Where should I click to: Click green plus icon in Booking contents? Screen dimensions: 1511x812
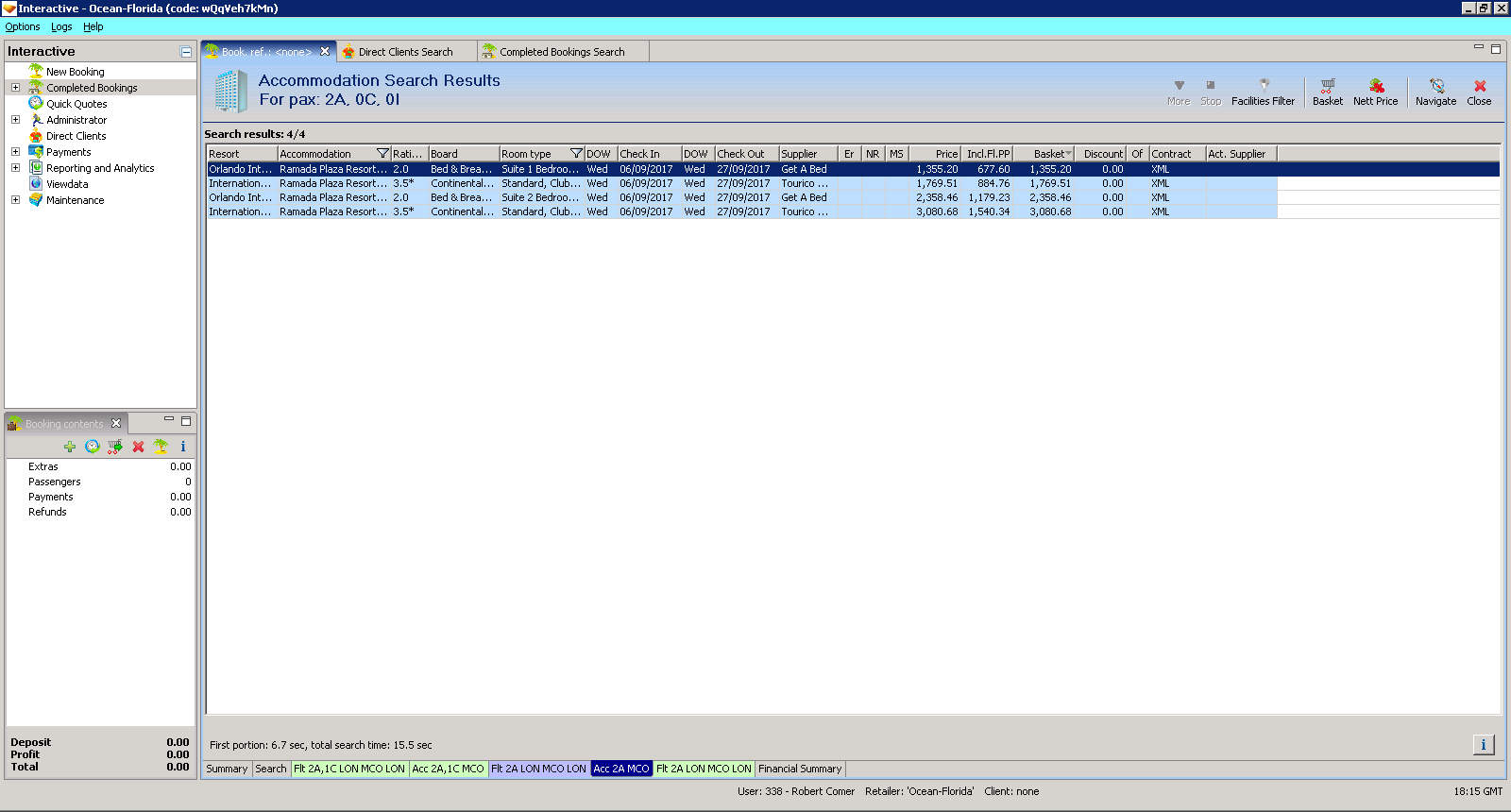coord(70,447)
